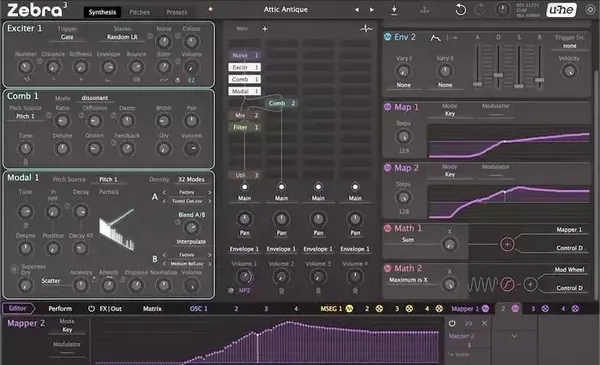Click the Modal 1 partials spectrum display

pos(117,230)
